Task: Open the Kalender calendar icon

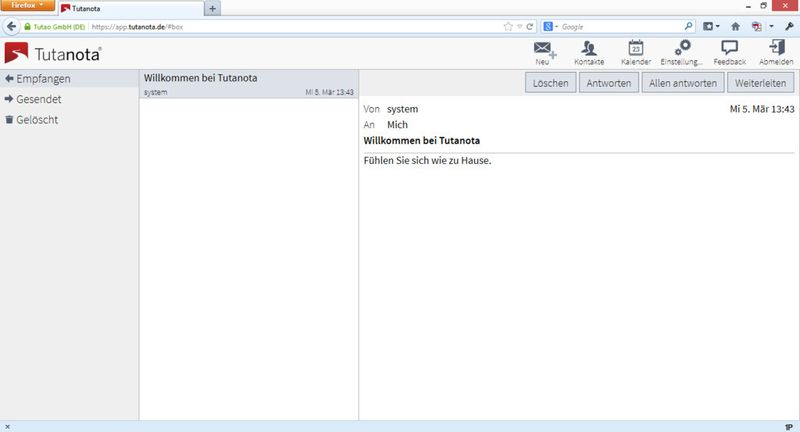Action: coord(636,53)
